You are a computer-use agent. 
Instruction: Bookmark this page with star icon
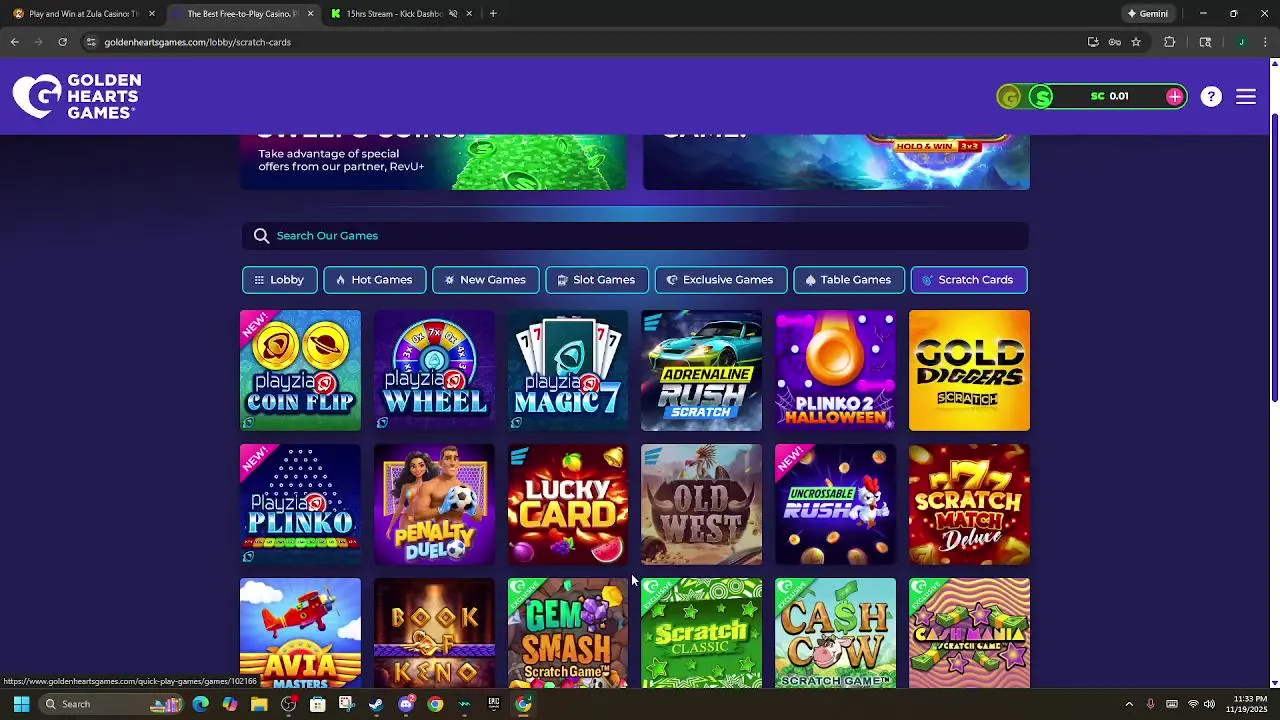coord(1136,42)
